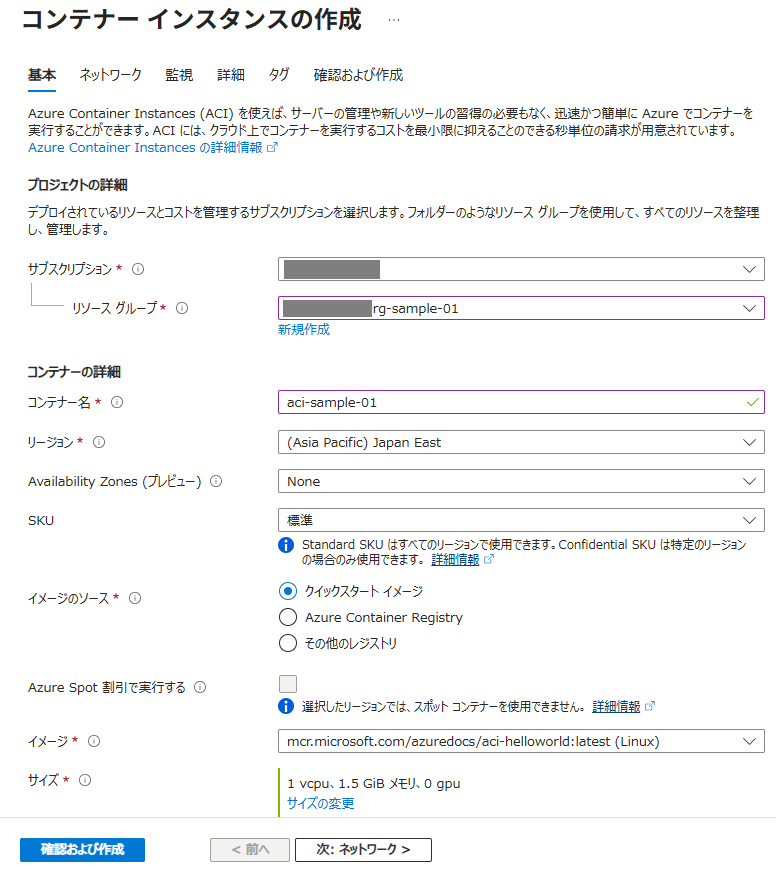776x870 pixels.
Task: Switch to タグ tab
Action: tap(279, 75)
